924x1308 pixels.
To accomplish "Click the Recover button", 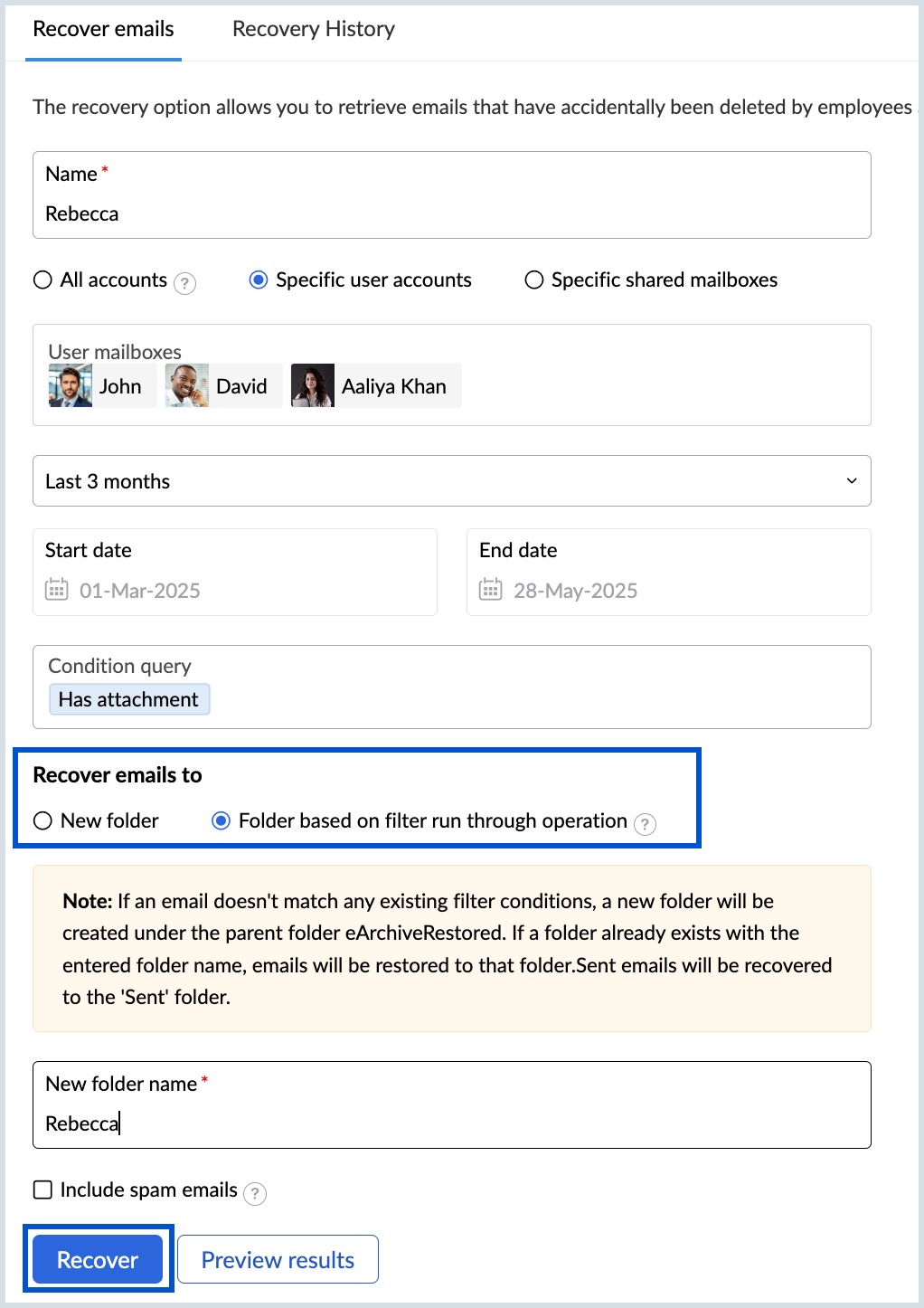I will click(97, 1259).
